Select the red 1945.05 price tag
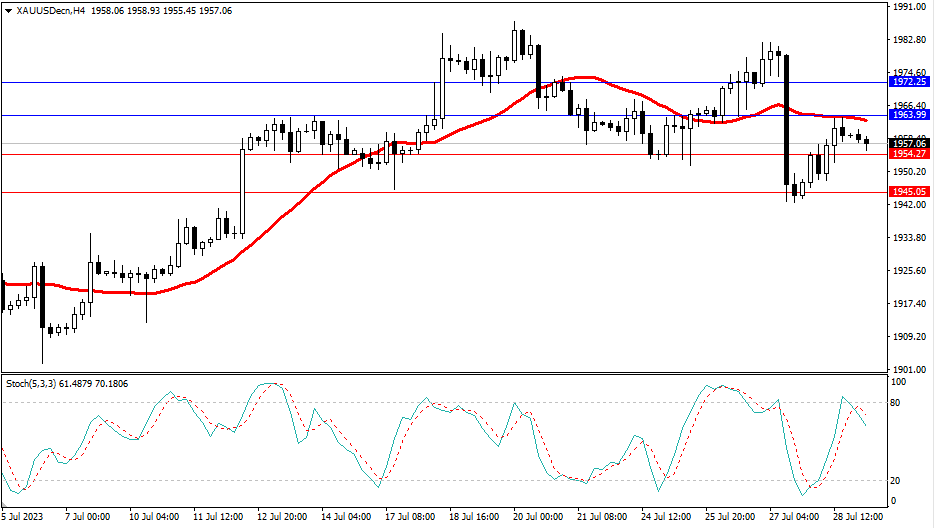 point(909,192)
